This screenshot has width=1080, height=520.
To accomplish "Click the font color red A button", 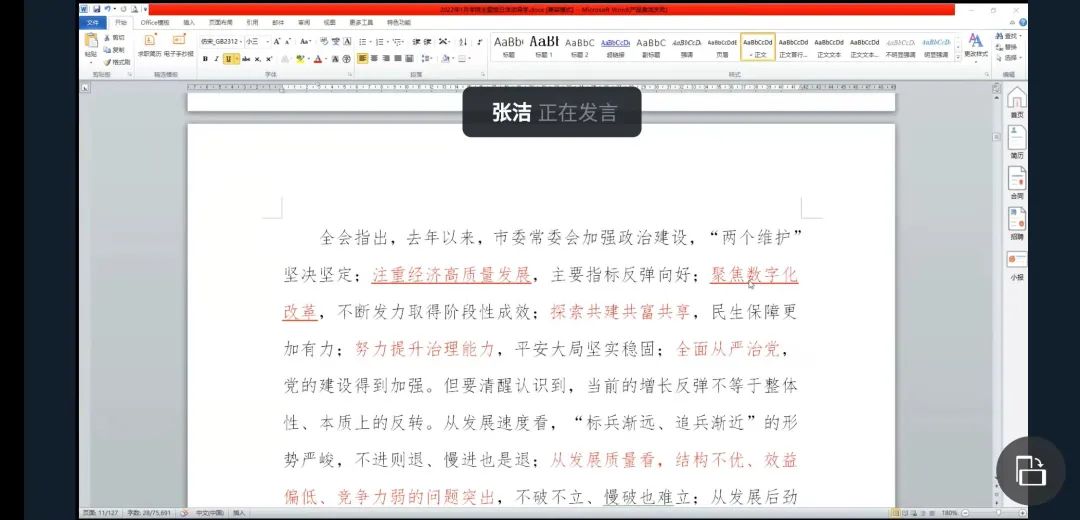I will (x=318, y=59).
